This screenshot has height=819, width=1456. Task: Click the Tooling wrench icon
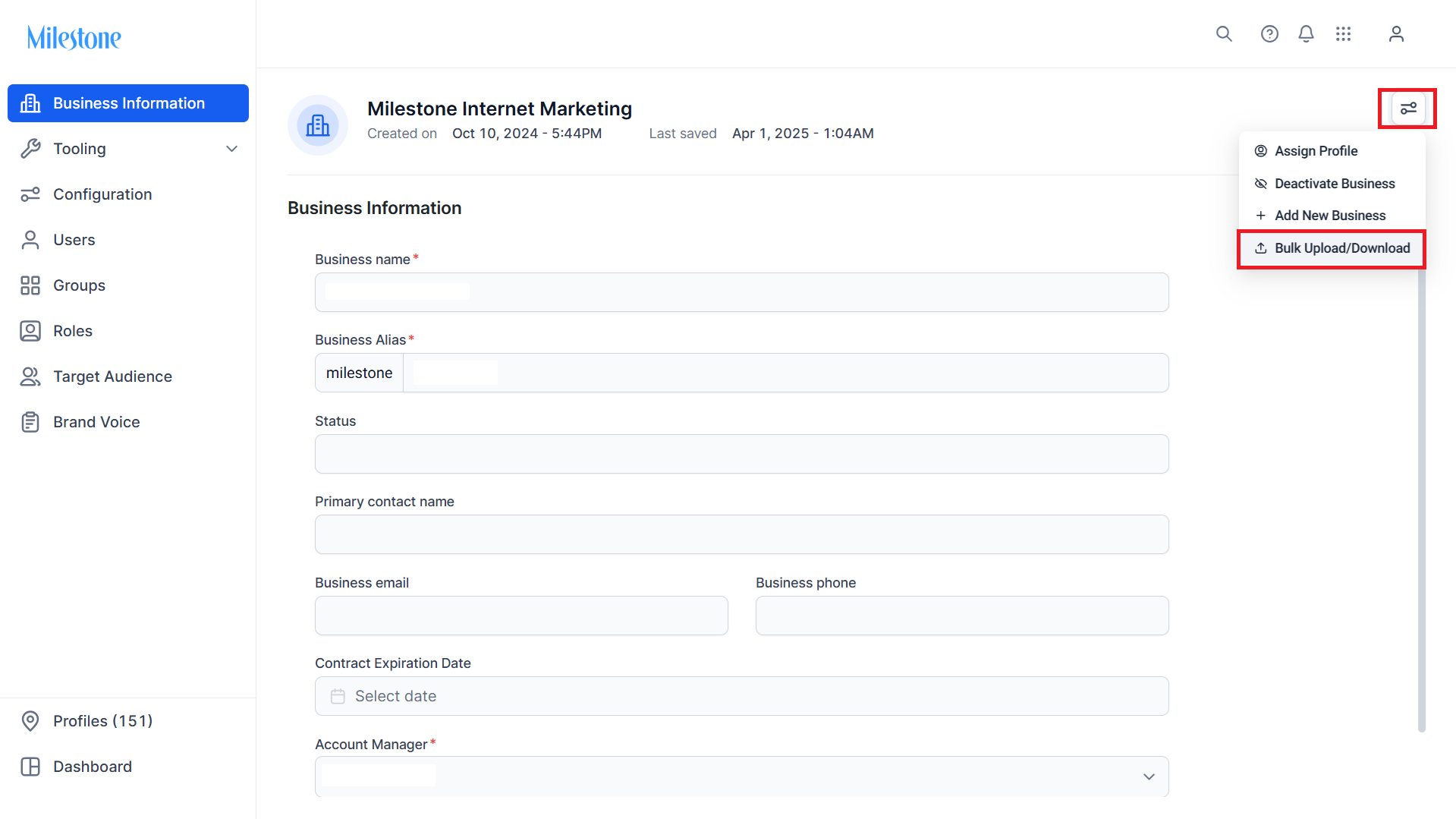coord(30,149)
